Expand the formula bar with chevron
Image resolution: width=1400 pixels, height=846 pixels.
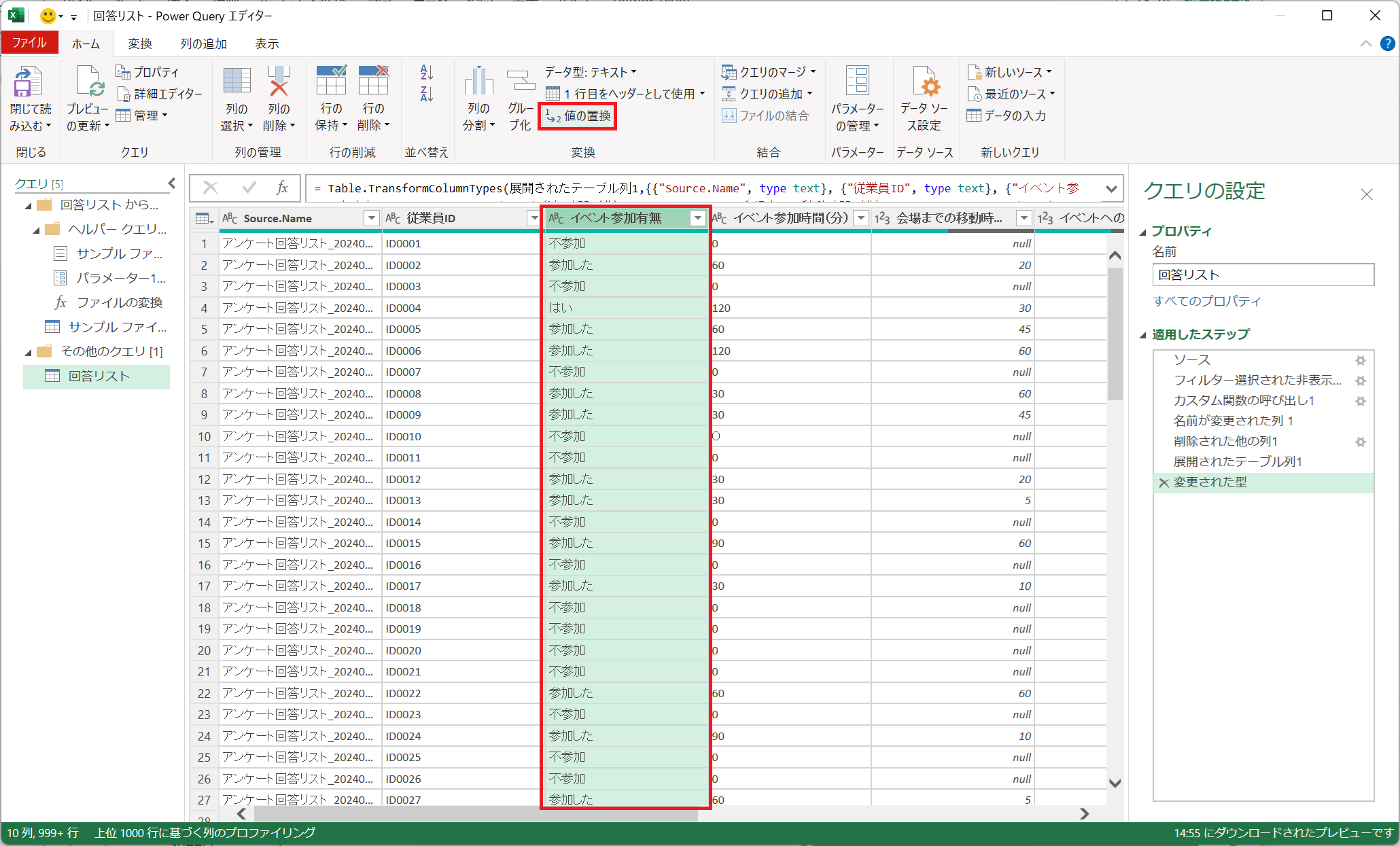pyautogui.click(x=1112, y=189)
